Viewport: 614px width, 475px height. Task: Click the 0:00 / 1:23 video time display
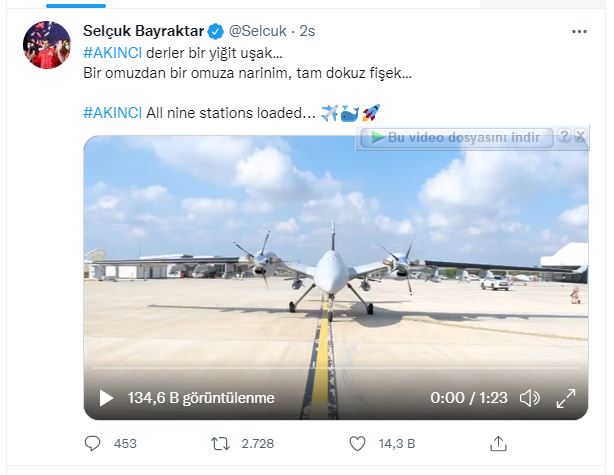(468, 398)
